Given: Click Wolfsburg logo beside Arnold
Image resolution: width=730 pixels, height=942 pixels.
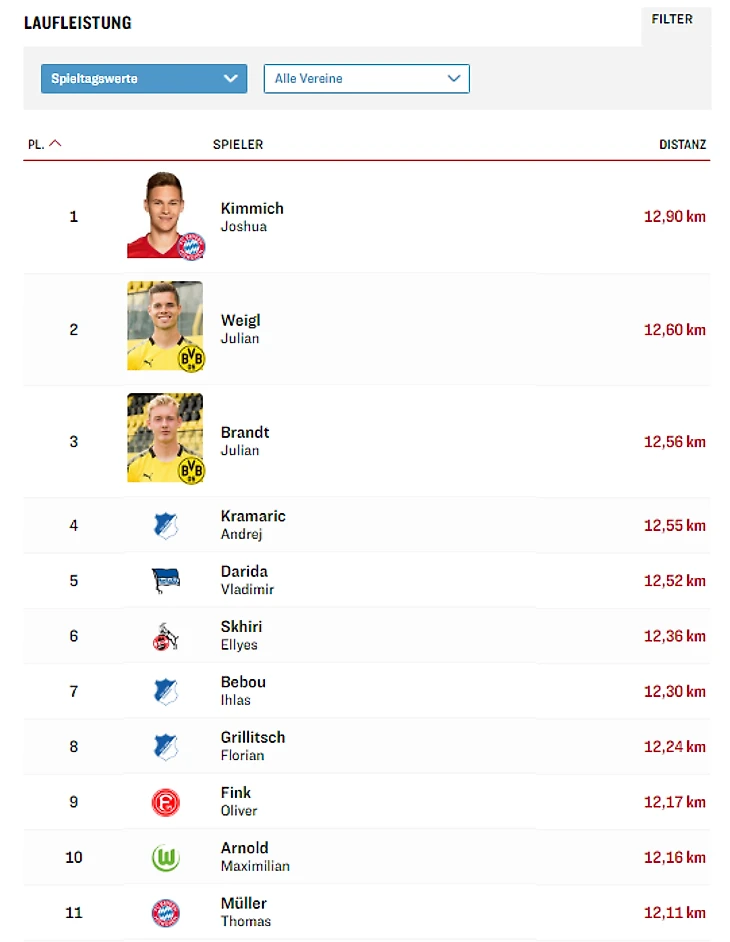Looking at the screenshot, I should 166,857.
